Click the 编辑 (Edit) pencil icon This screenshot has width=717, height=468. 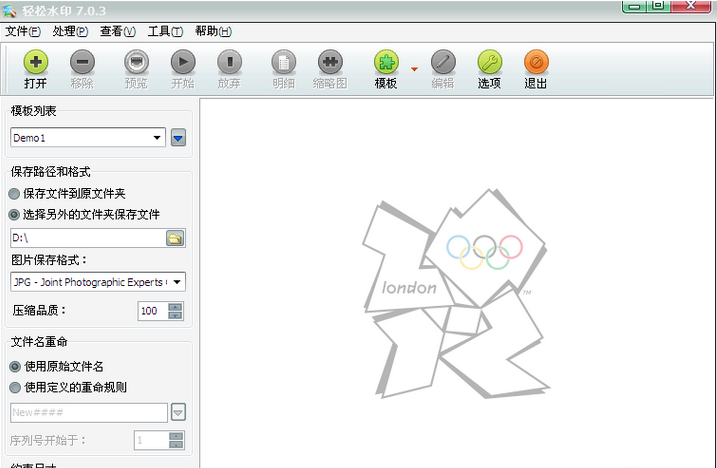coord(443,62)
